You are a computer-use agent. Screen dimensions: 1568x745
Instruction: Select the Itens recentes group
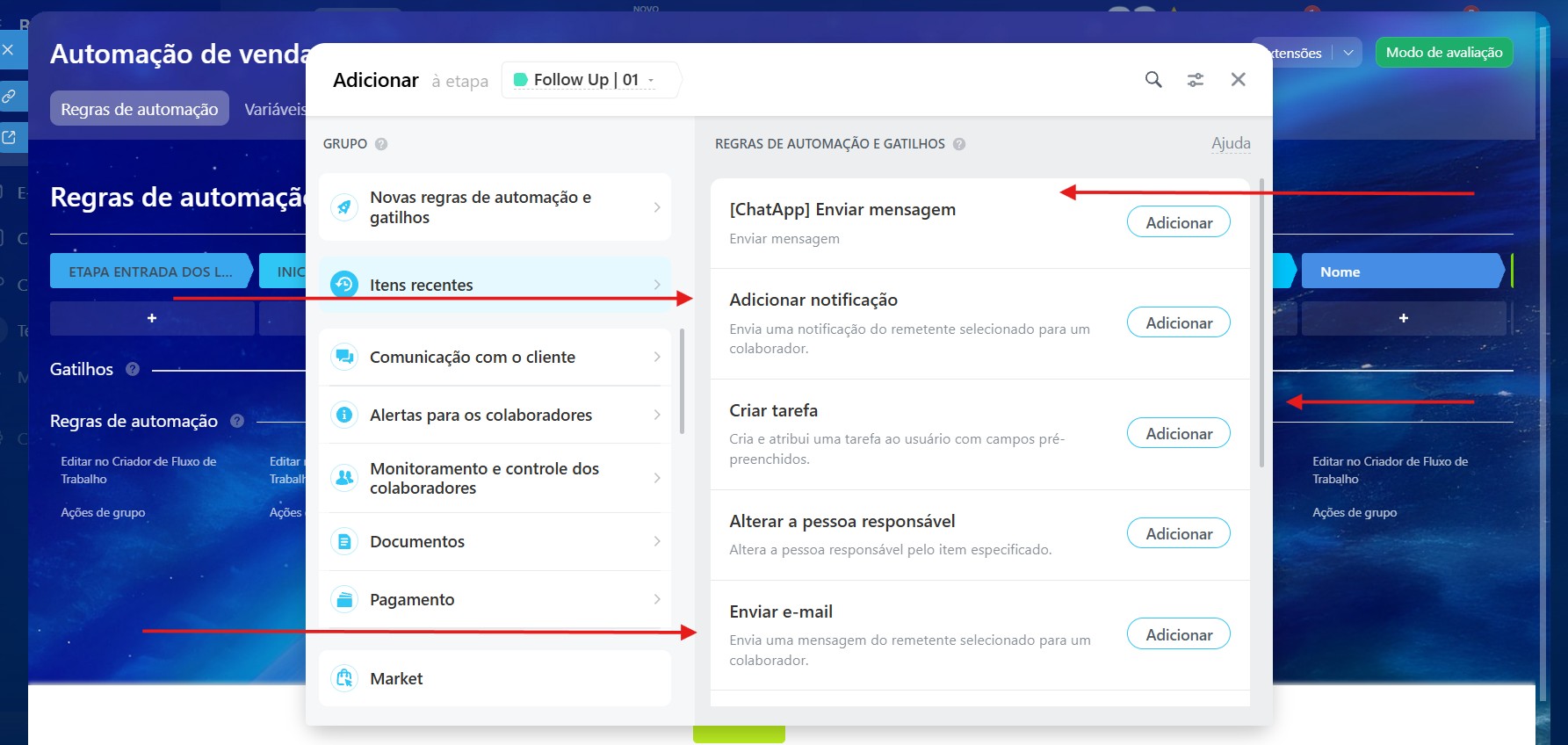[495, 285]
